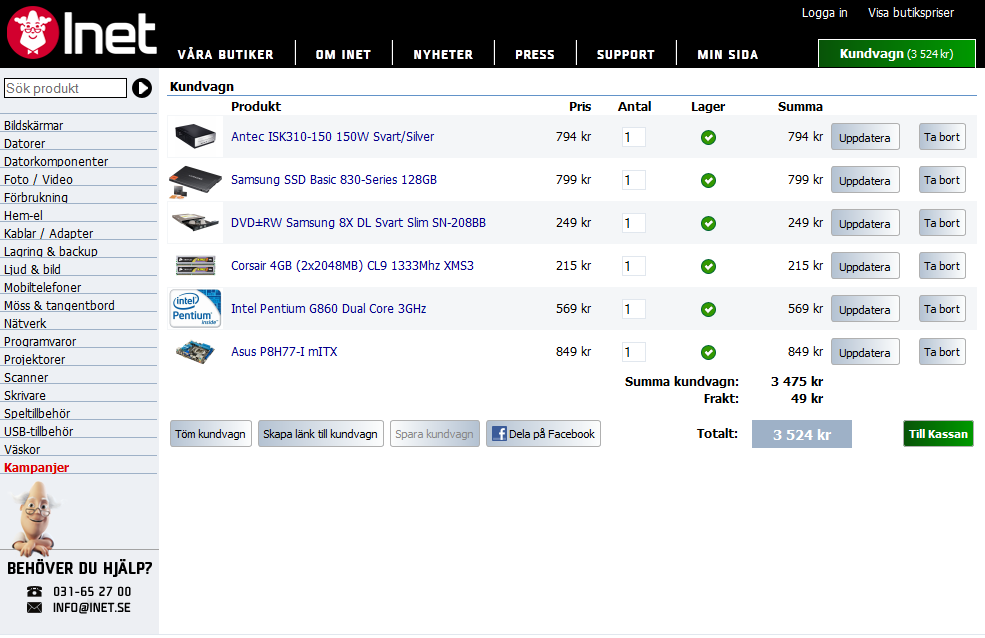Click the Facebook icon on share button
The width and height of the screenshot is (985, 638).
coord(499,433)
